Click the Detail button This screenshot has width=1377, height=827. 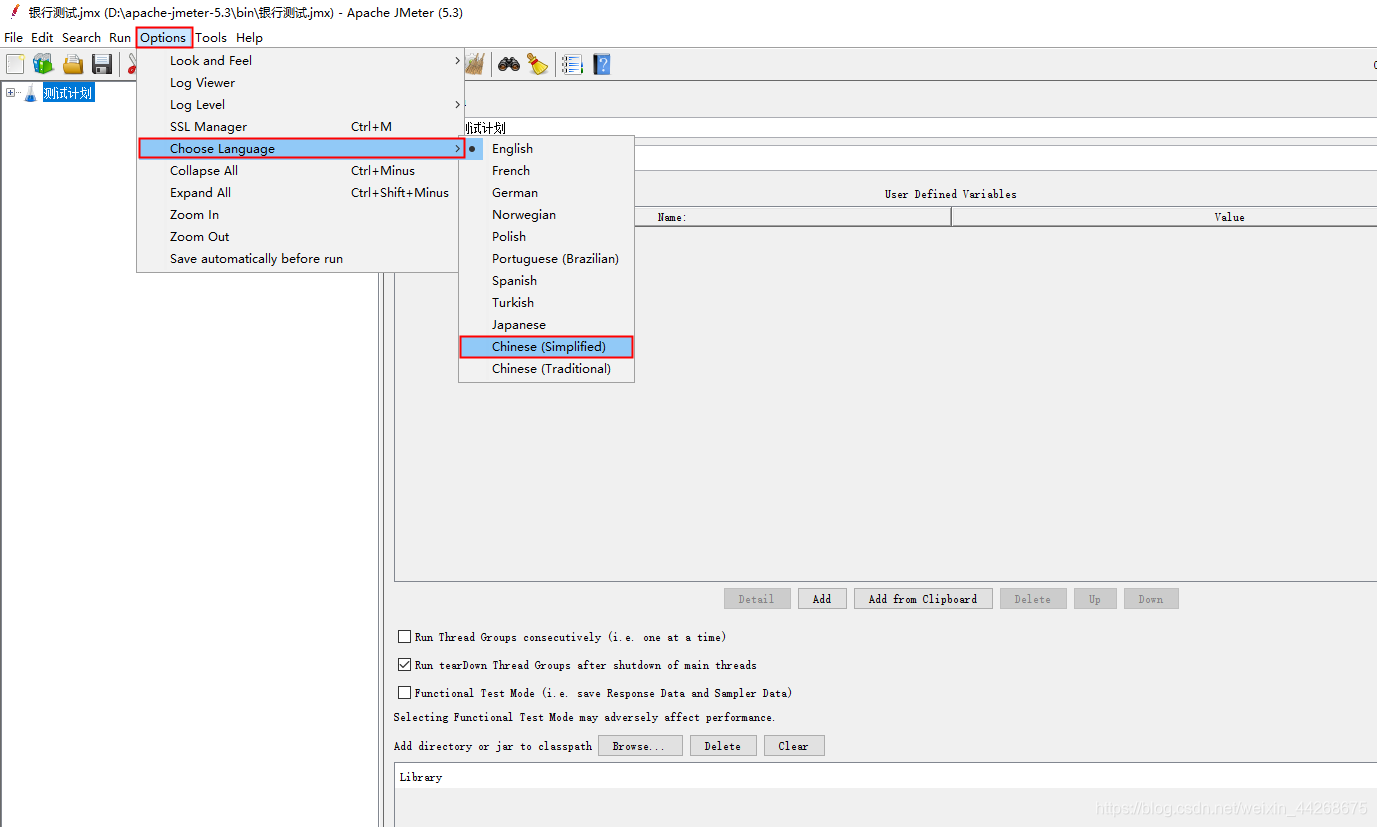757,599
